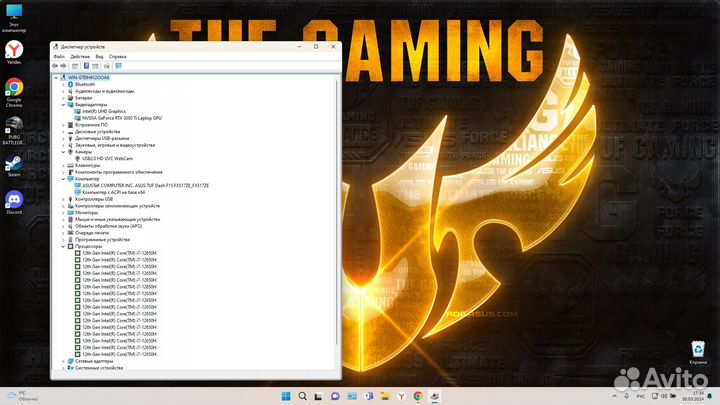Open the Yandex browser desktop shortcut

click(14, 52)
